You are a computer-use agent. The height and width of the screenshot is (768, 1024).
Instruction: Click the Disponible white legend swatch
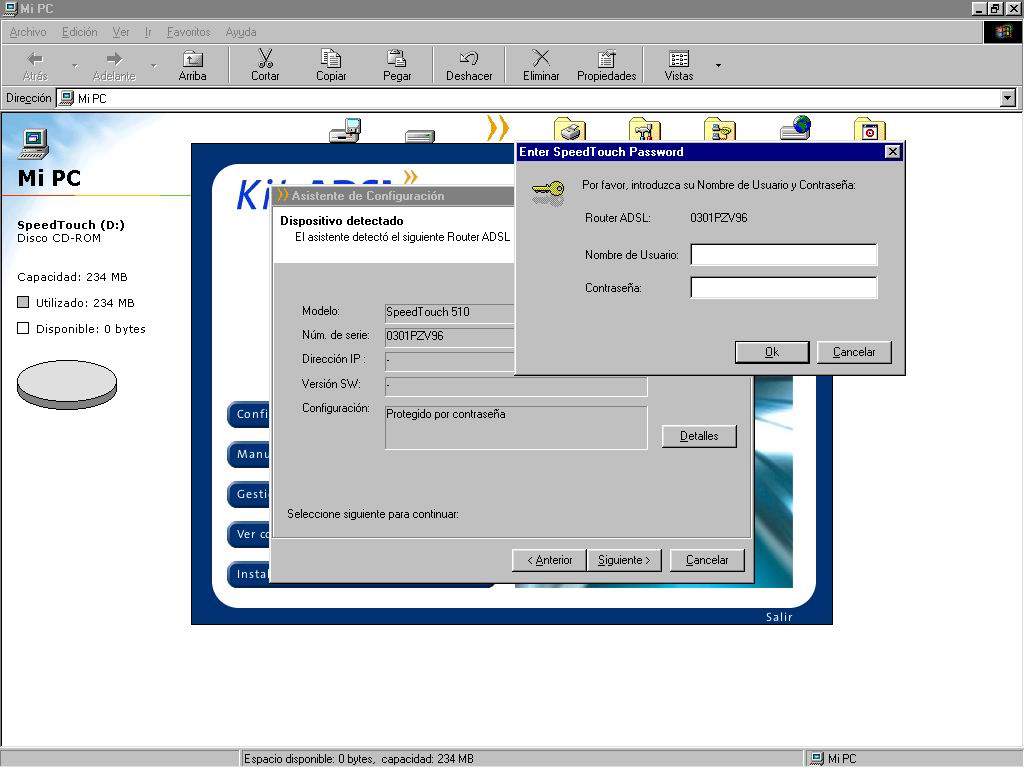click(x=23, y=328)
